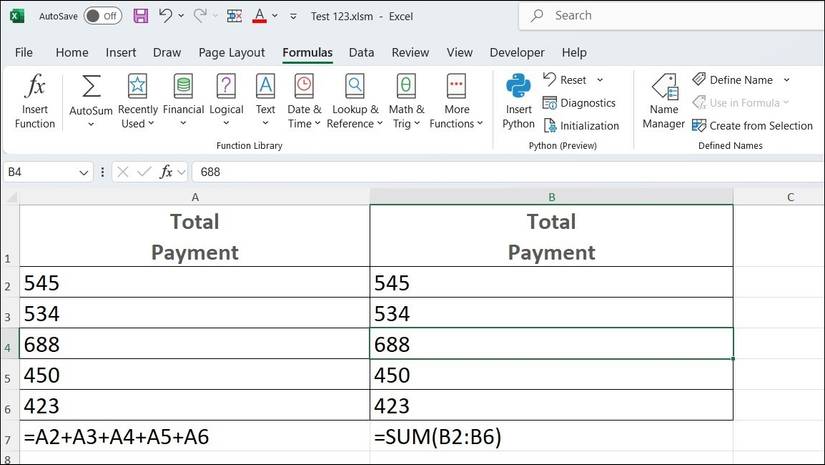Open the Financial functions library
Image resolution: width=825 pixels, height=465 pixels.
(183, 87)
